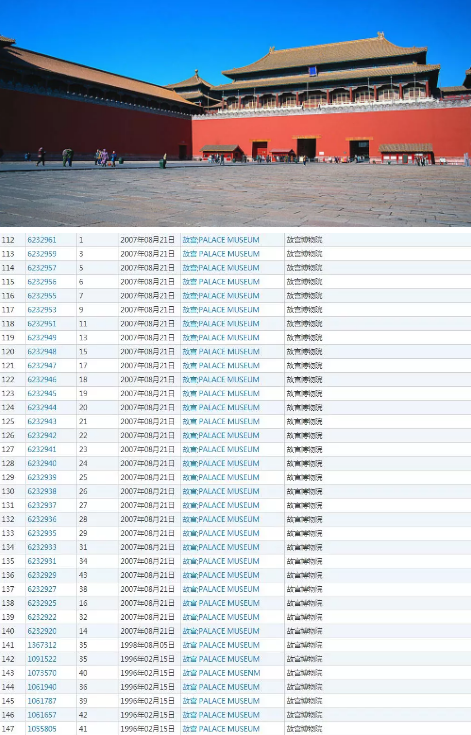
Task: Click registration number 6232941
Action: [42, 450]
